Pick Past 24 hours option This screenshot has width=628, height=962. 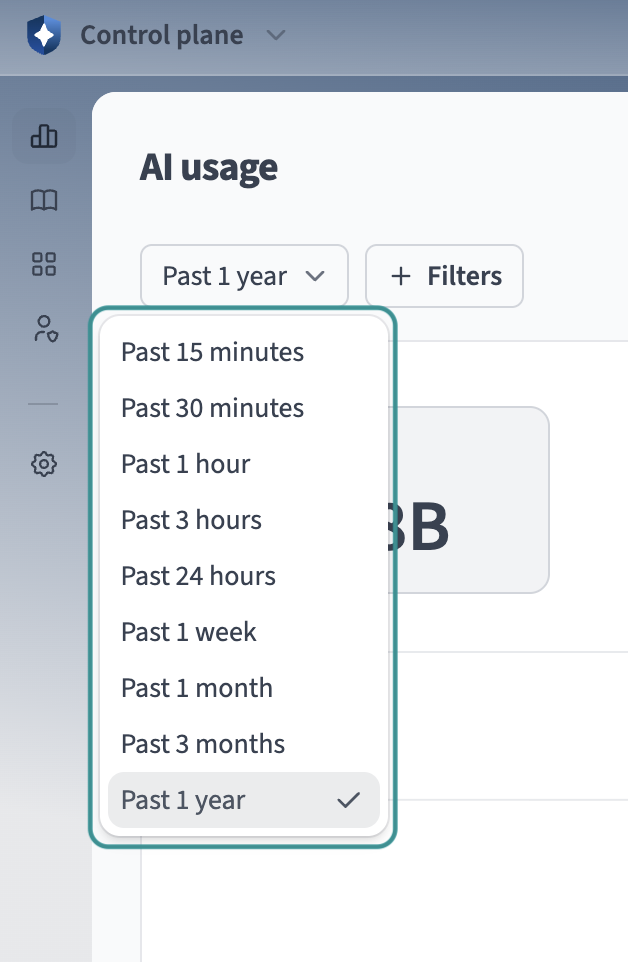[244, 576]
